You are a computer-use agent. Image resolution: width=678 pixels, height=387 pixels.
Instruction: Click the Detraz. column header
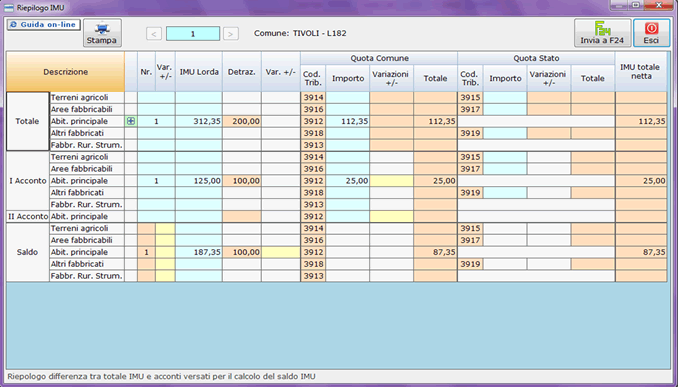point(242,72)
